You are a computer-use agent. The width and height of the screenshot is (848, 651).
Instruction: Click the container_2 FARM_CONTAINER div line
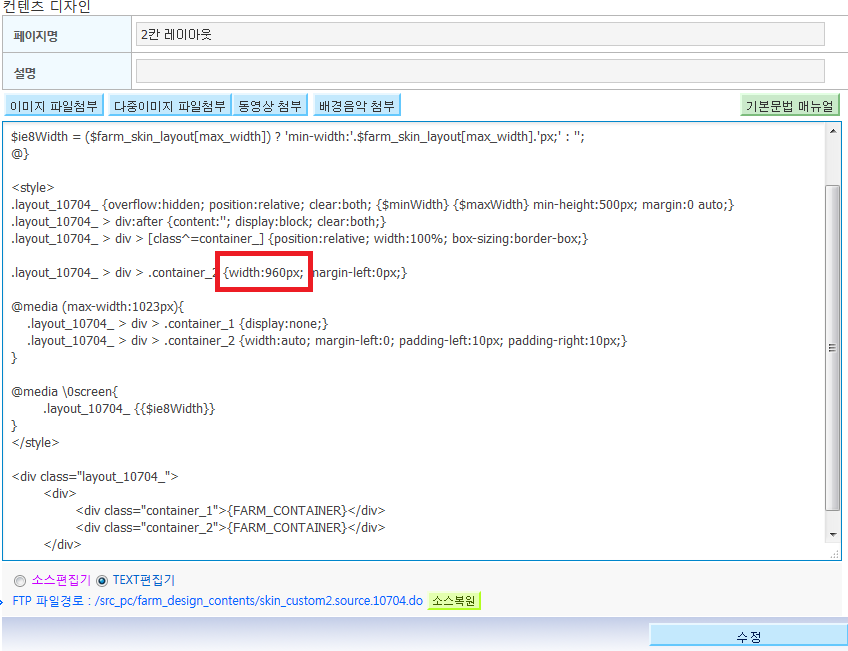coord(230,527)
